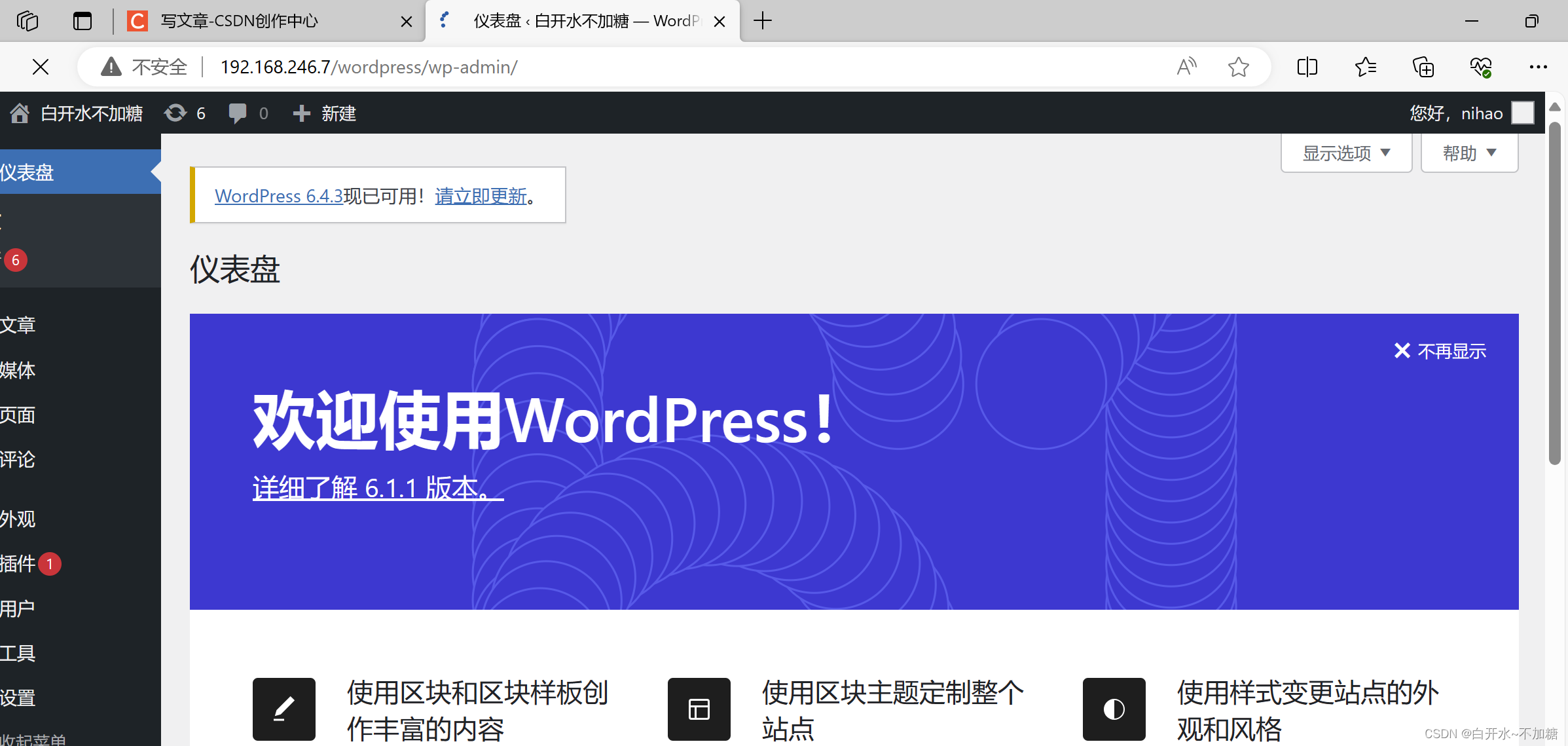Screen dimensions: 1568x746
Task: Expand the 帮助 help dropdown
Action: click(x=1469, y=153)
